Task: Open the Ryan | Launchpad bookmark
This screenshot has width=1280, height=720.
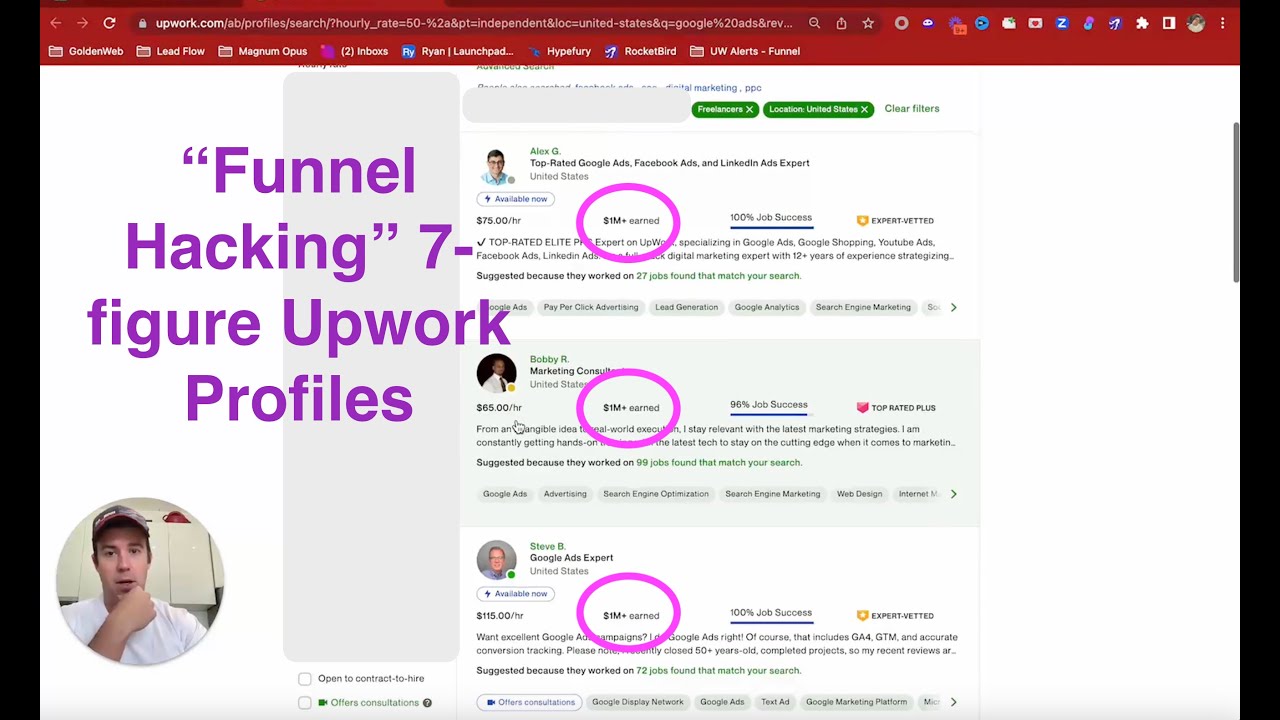Action: tap(458, 51)
